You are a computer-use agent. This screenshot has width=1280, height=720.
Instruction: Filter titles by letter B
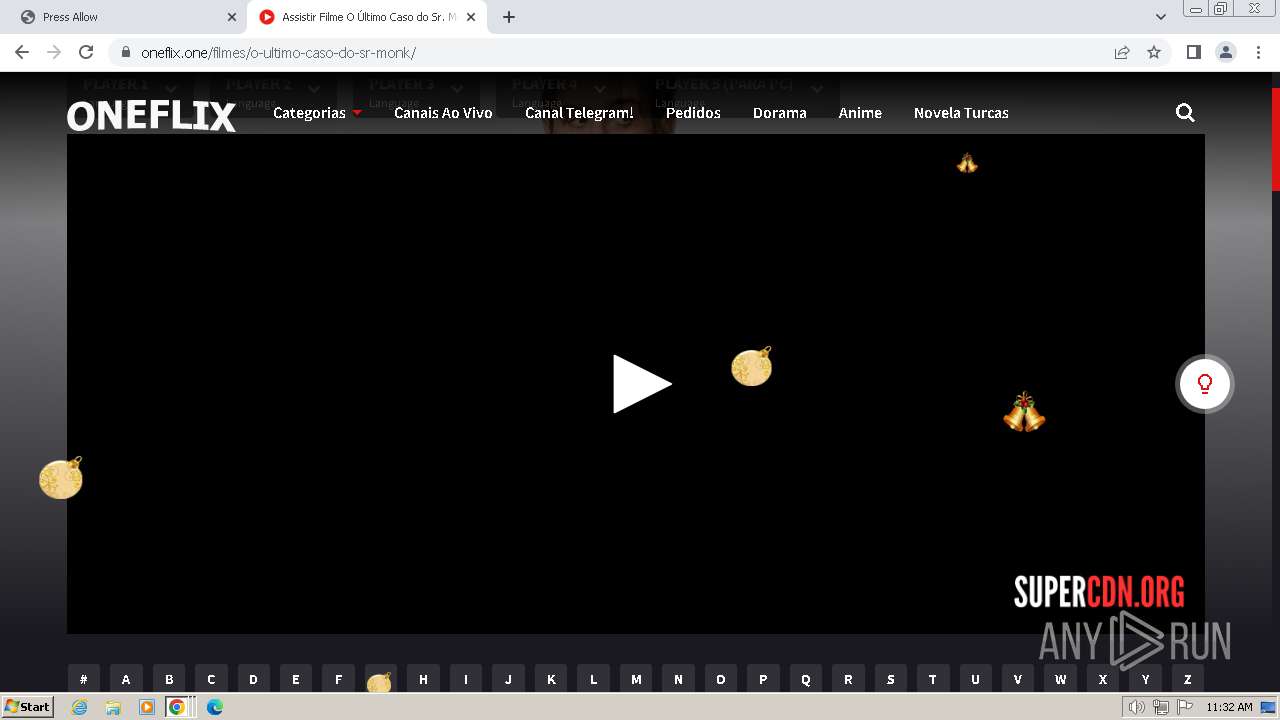(169, 679)
